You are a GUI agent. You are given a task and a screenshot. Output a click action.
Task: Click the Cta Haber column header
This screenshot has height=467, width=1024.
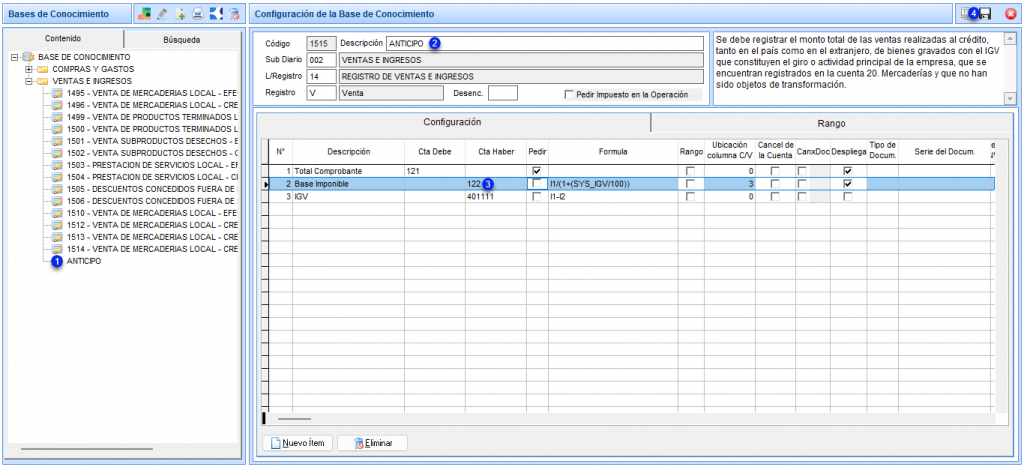click(x=495, y=152)
